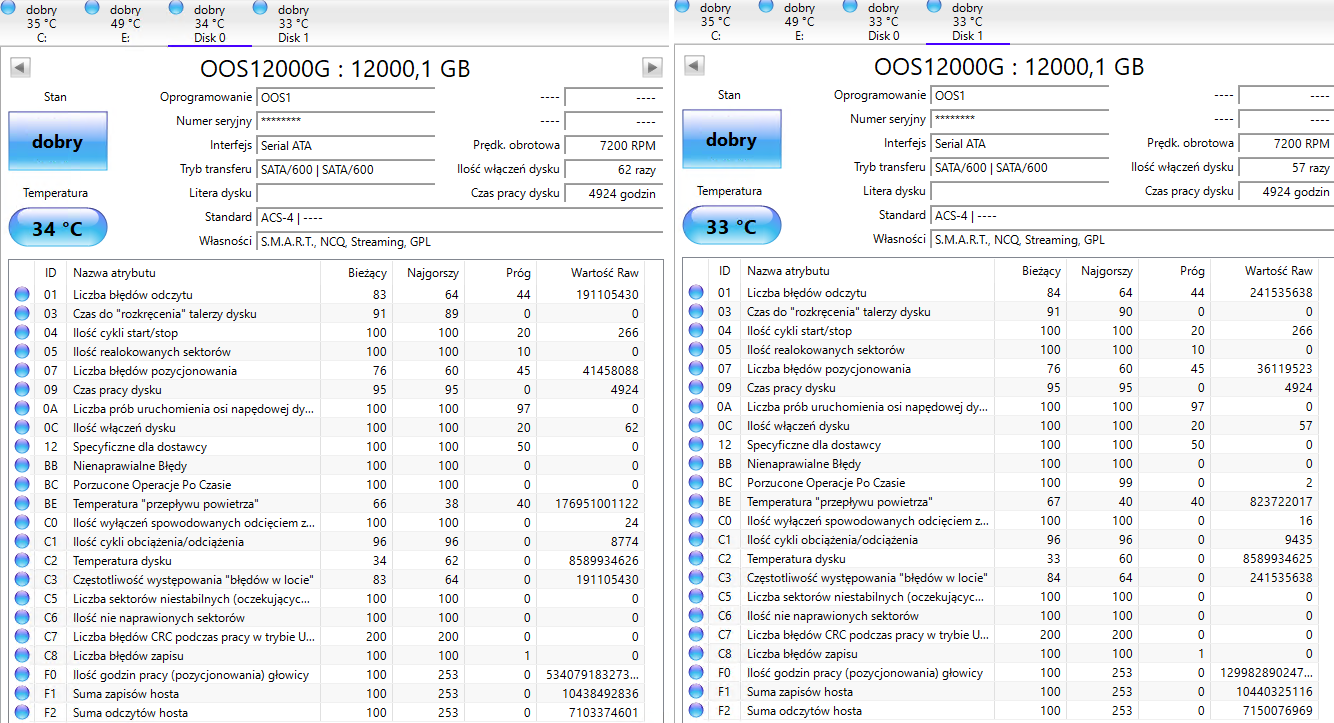Image resolution: width=1334 pixels, height=723 pixels.
Task: Select status orb for attribute F2 in right window
Action: click(x=696, y=711)
